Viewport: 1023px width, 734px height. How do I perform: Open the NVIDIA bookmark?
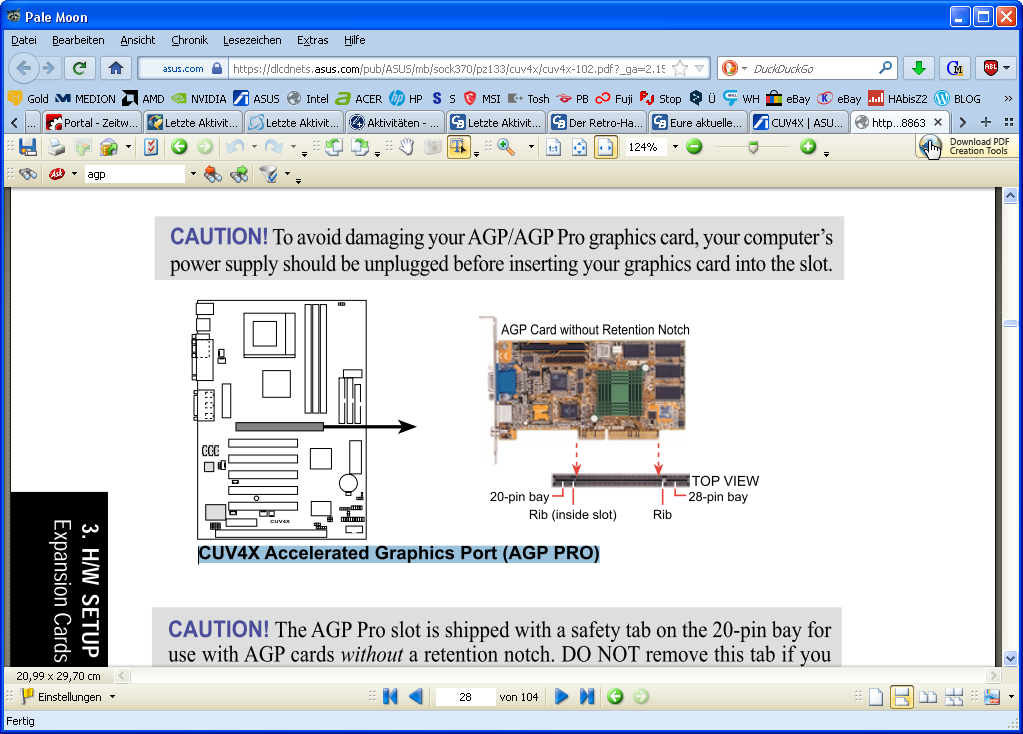pos(199,99)
